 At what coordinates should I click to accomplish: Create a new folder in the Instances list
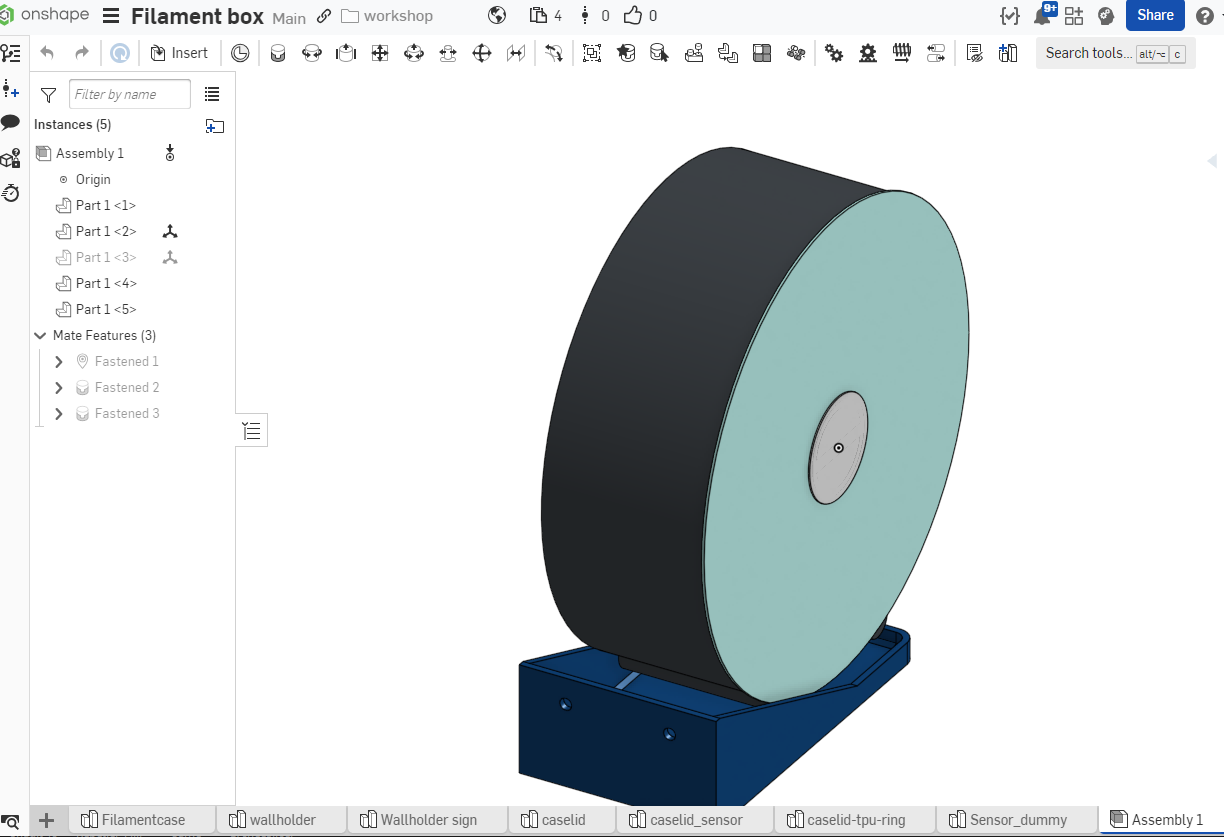click(214, 126)
